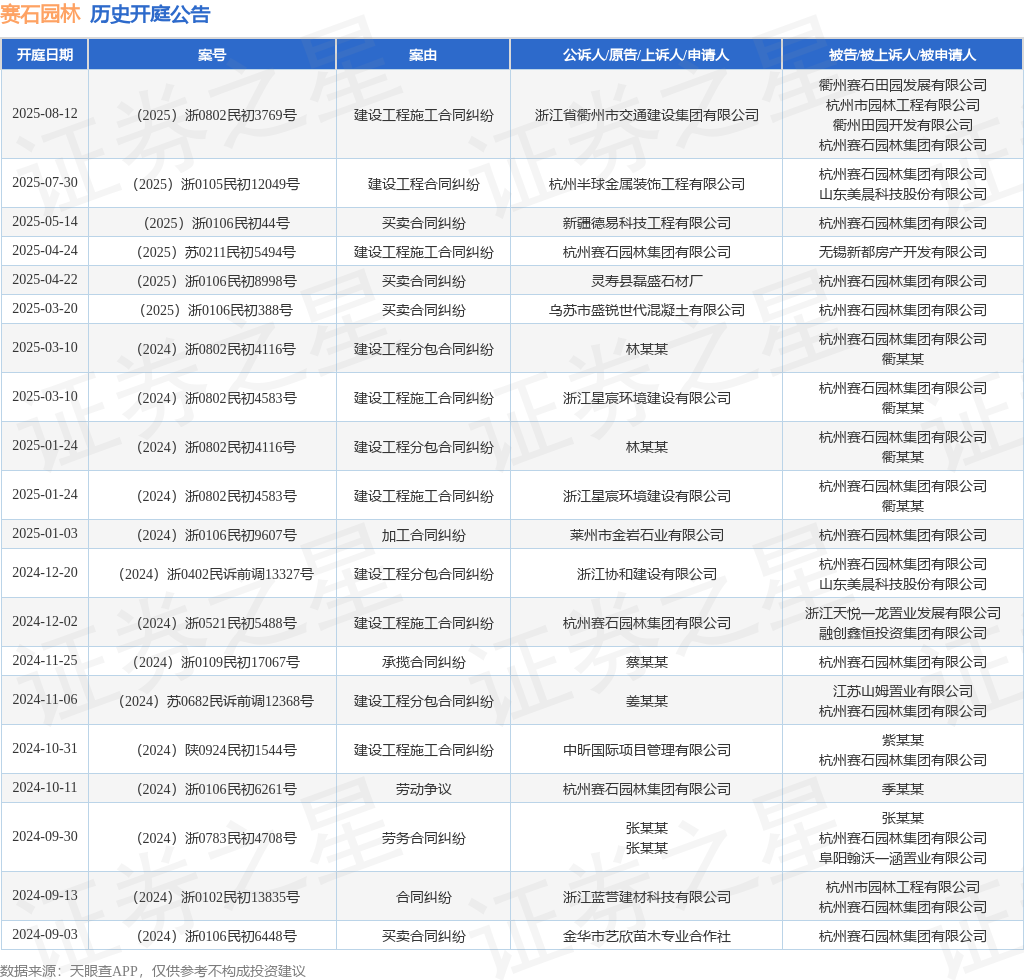Click defendant '衢州赛石田园发展有限公司'
Screen dimensions: 1024x980
[903, 86]
